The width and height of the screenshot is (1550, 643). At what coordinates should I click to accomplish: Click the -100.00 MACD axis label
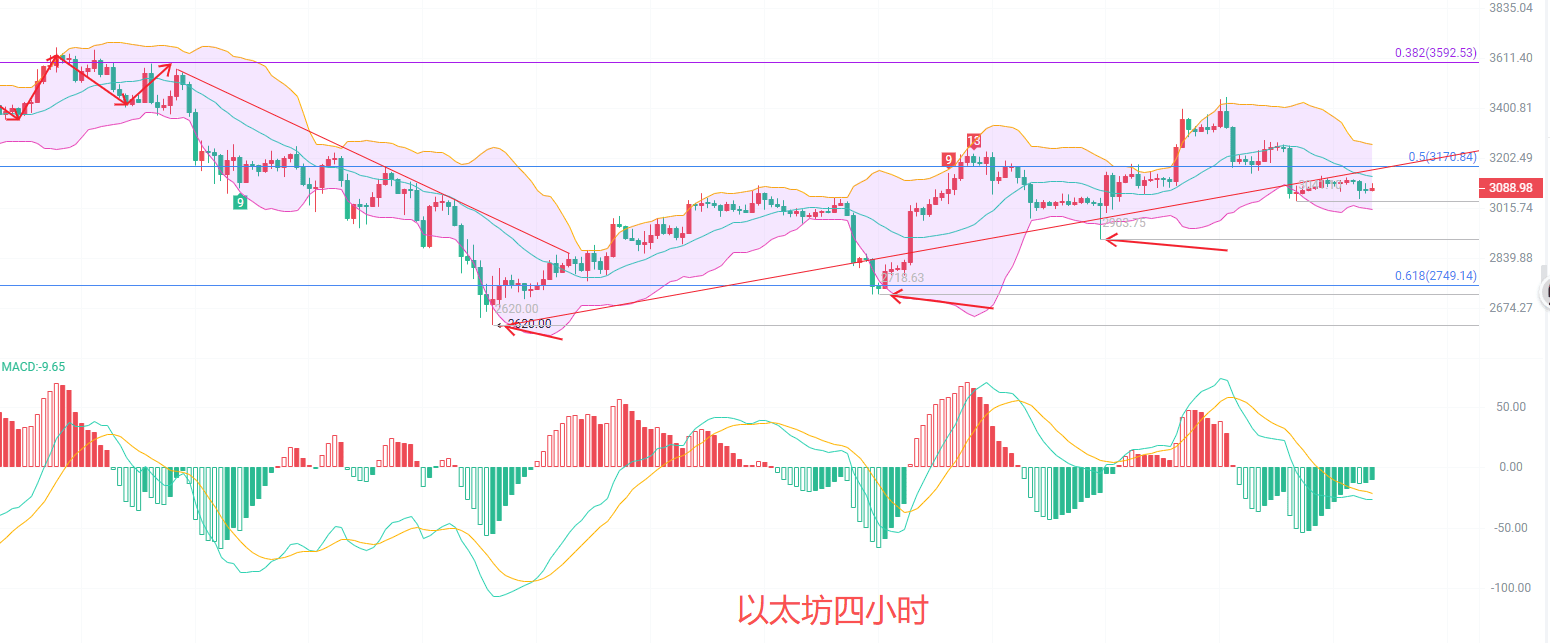click(1510, 588)
